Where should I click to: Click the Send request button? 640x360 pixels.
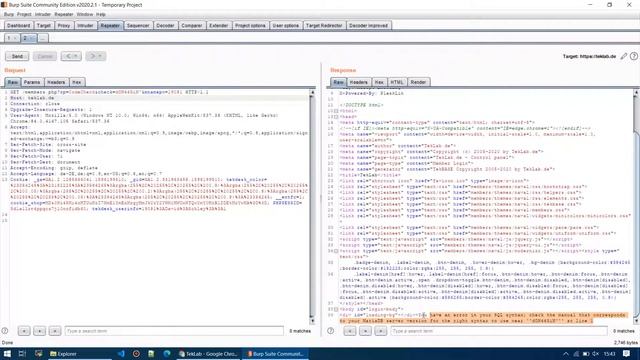click(17, 56)
